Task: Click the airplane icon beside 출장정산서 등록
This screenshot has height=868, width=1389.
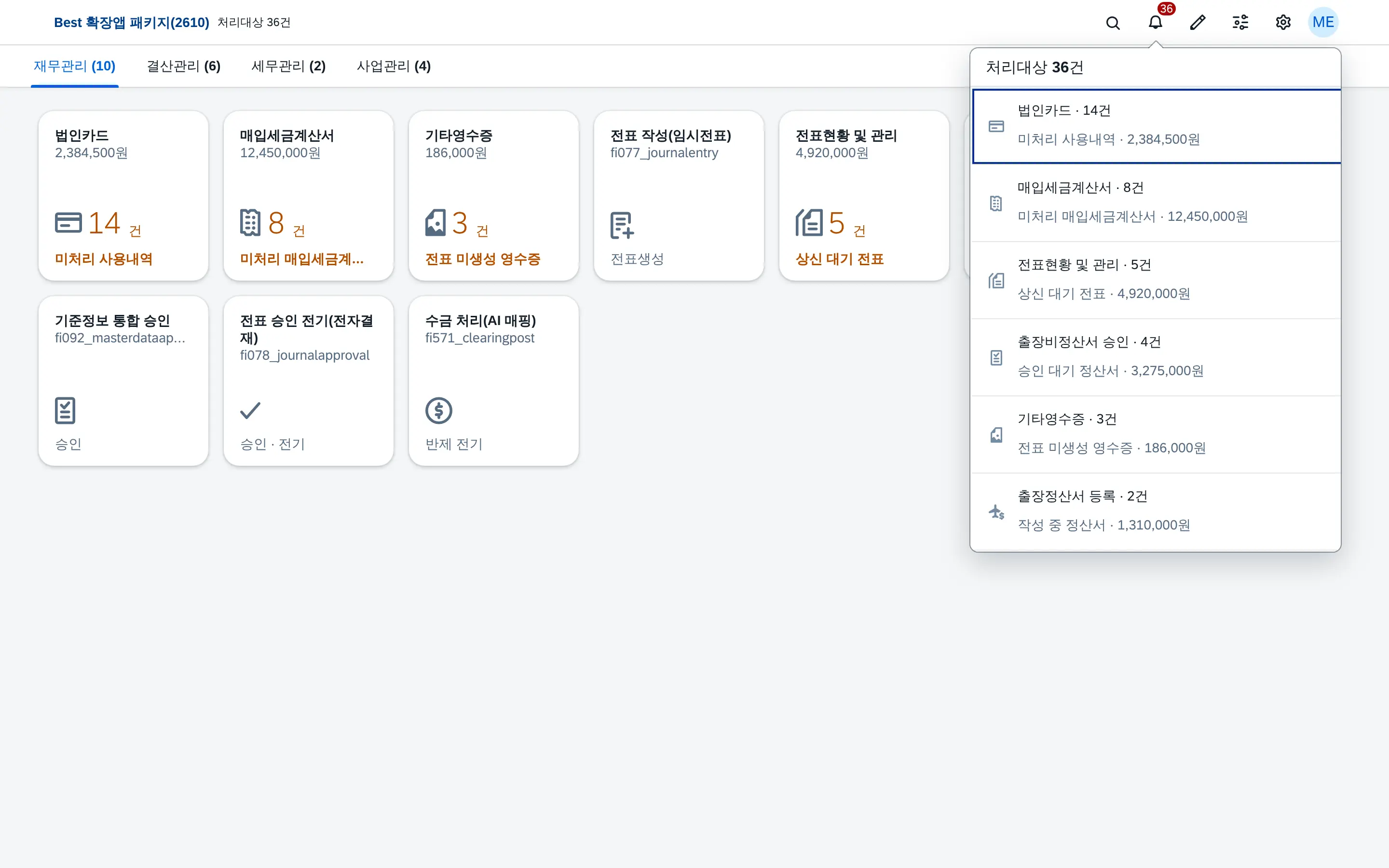Action: [996, 512]
